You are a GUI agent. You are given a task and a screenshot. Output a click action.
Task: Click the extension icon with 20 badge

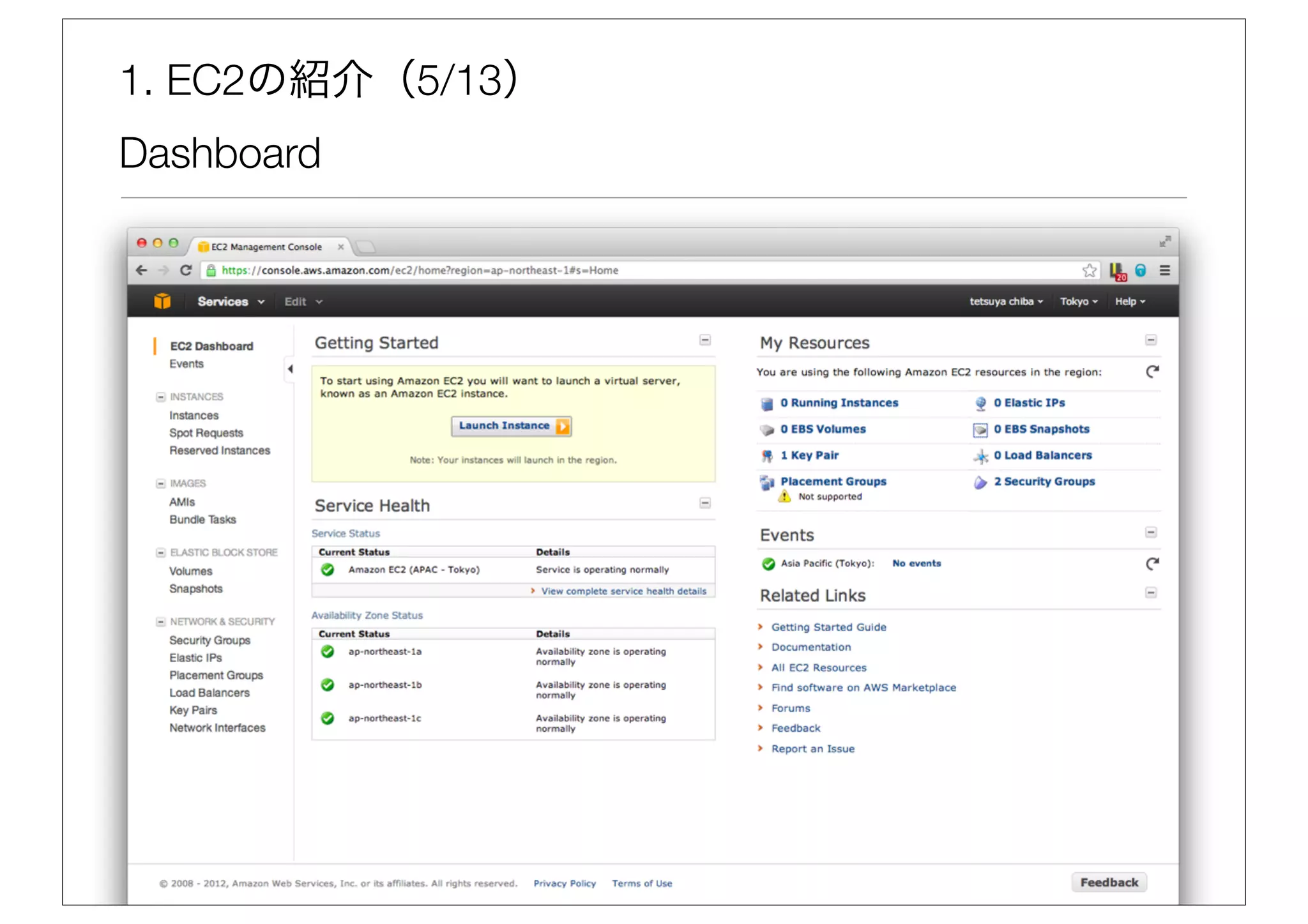pos(1118,271)
